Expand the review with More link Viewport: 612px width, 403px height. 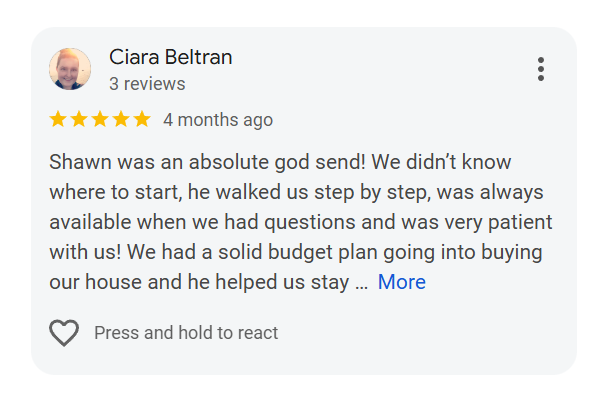click(401, 282)
